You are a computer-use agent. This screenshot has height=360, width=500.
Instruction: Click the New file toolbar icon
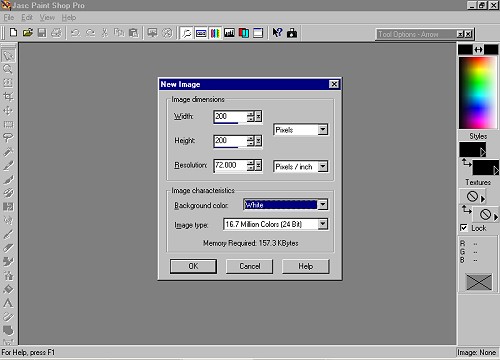(x=13, y=33)
